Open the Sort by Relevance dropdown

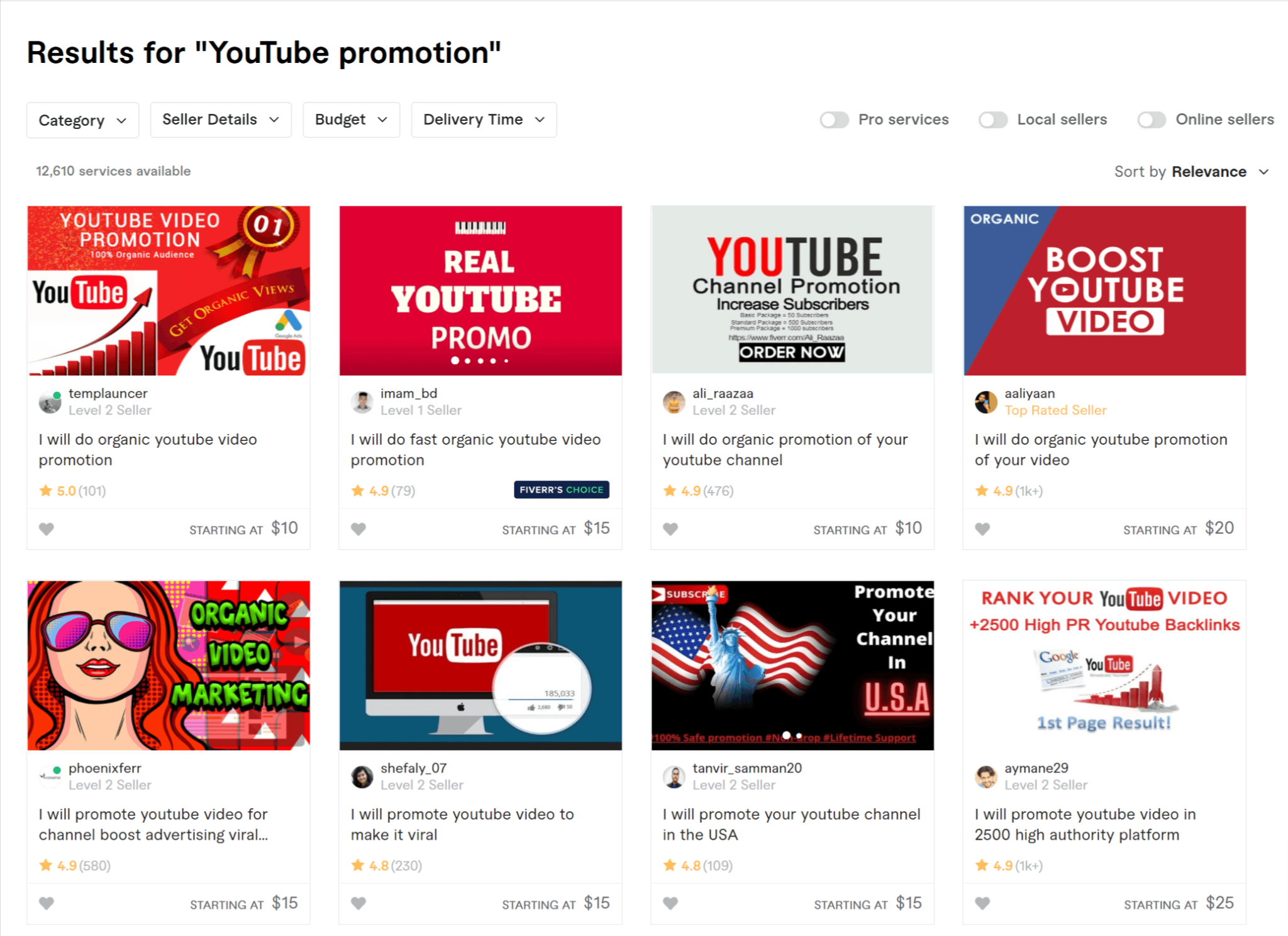[1192, 172]
